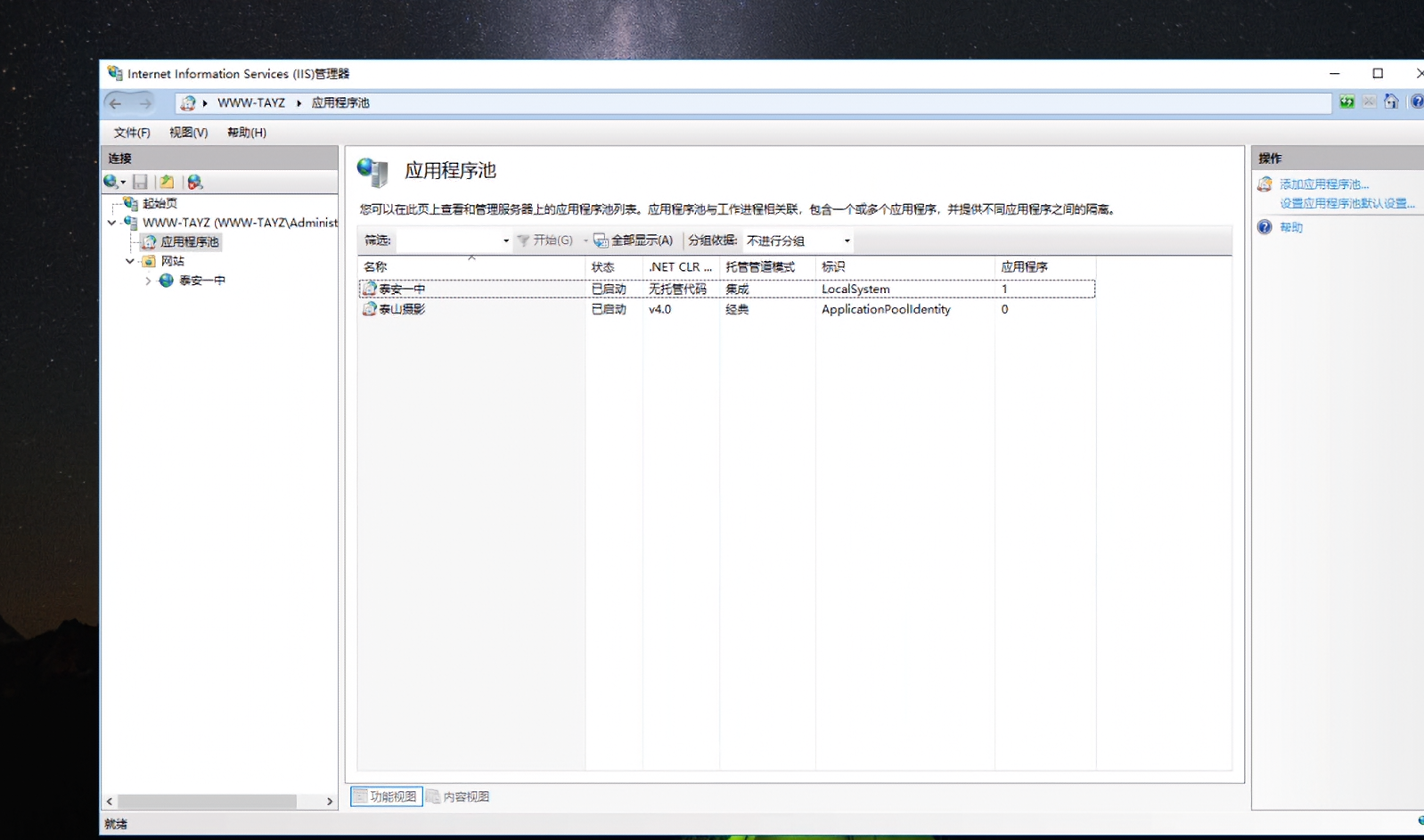Click the 帮助 link in Actions pane
The image size is (1424, 840).
pyautogui.click(x=1291, y=227)
